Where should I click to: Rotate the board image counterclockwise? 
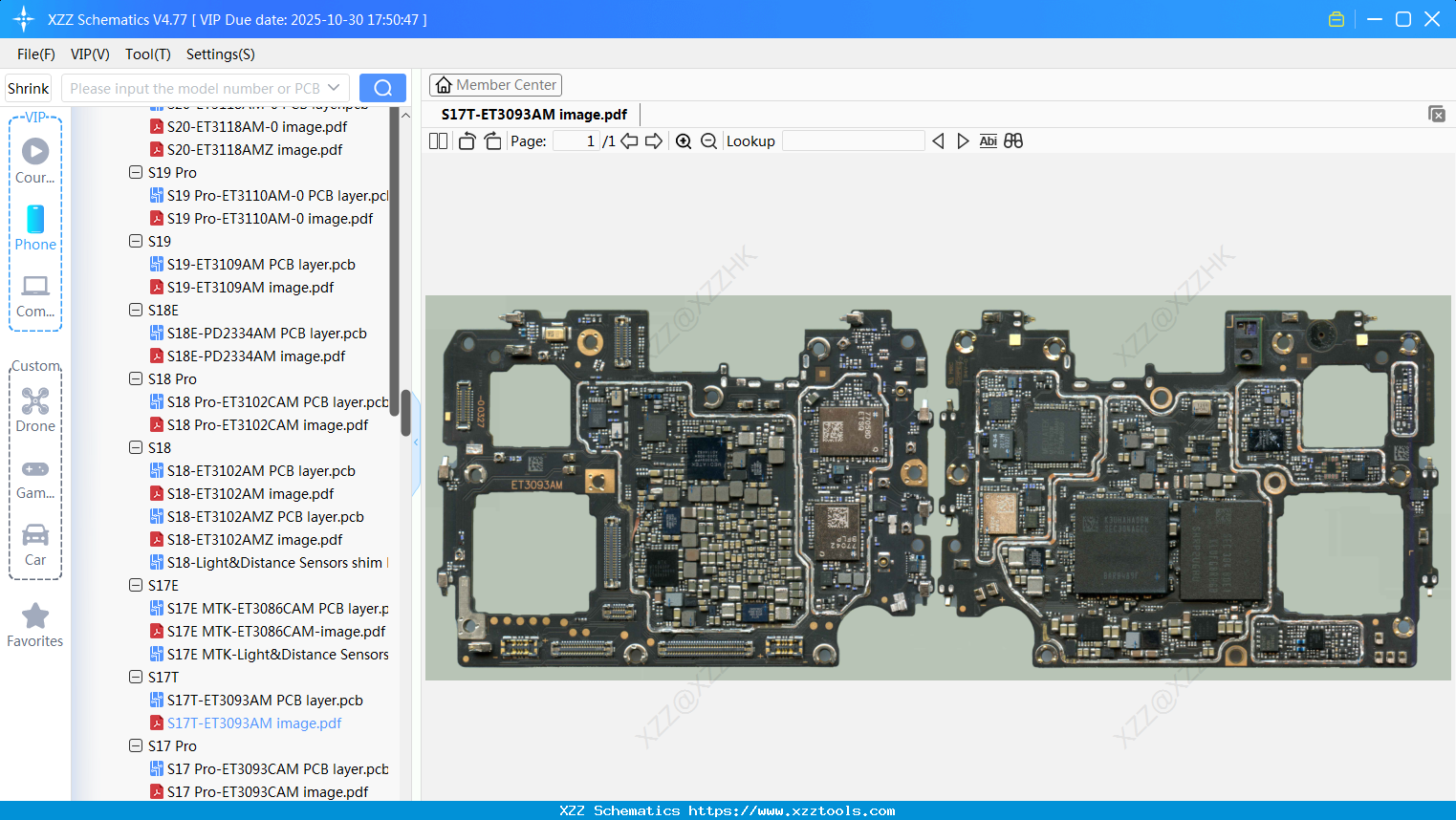click(x=466, y=140)
